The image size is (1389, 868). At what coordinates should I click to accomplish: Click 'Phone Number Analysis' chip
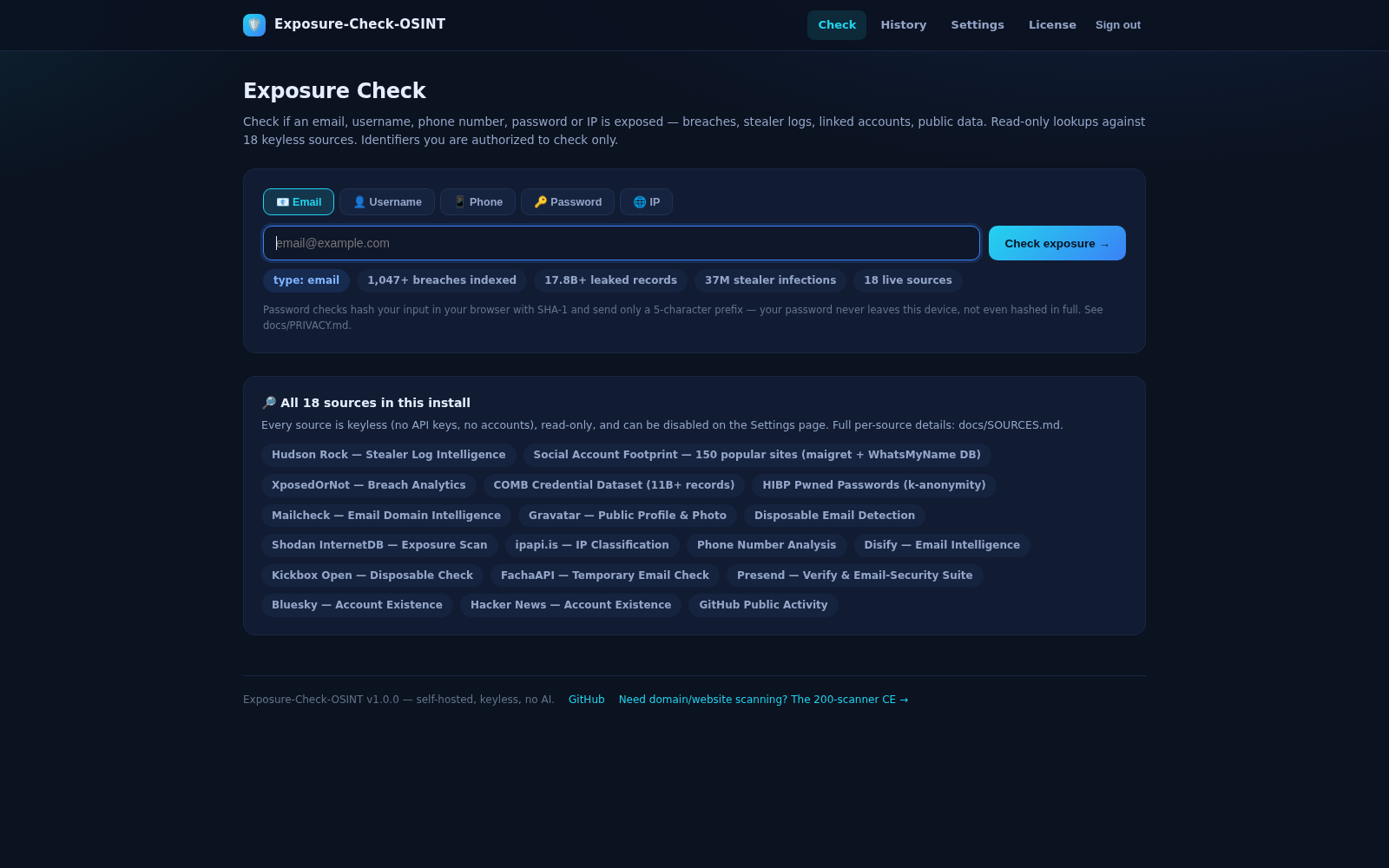tap(767, 545)
